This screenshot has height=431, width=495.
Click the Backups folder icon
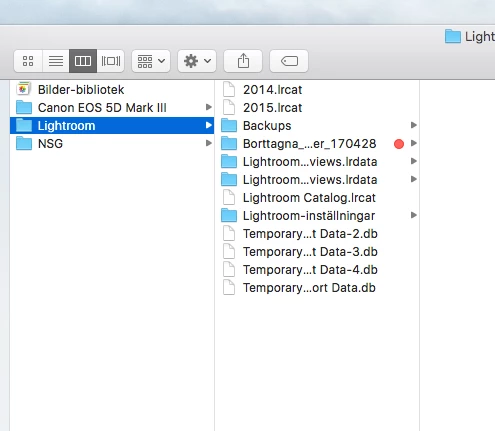click(229, 125)
